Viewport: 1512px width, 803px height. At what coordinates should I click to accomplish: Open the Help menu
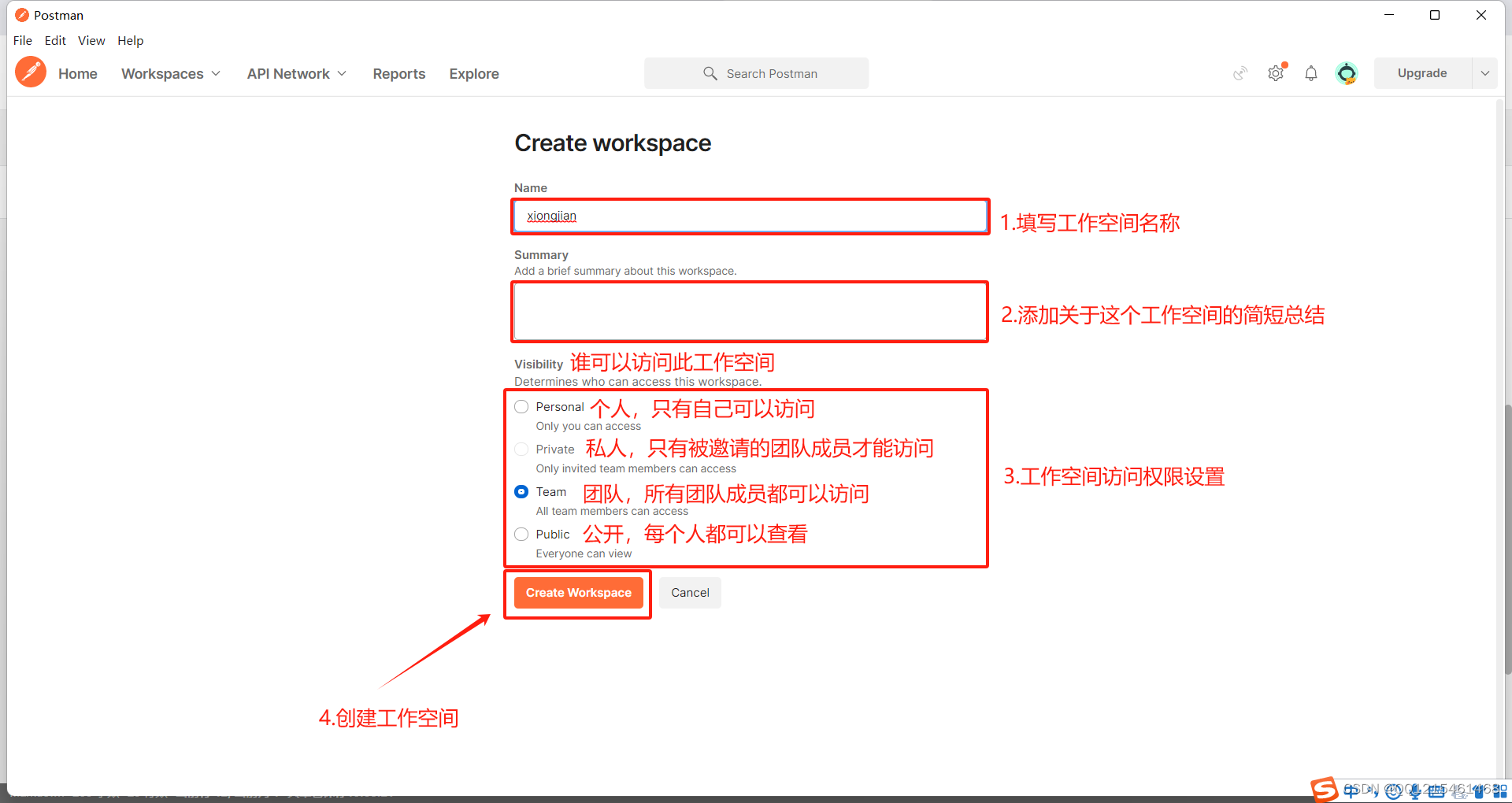[131, 40]
